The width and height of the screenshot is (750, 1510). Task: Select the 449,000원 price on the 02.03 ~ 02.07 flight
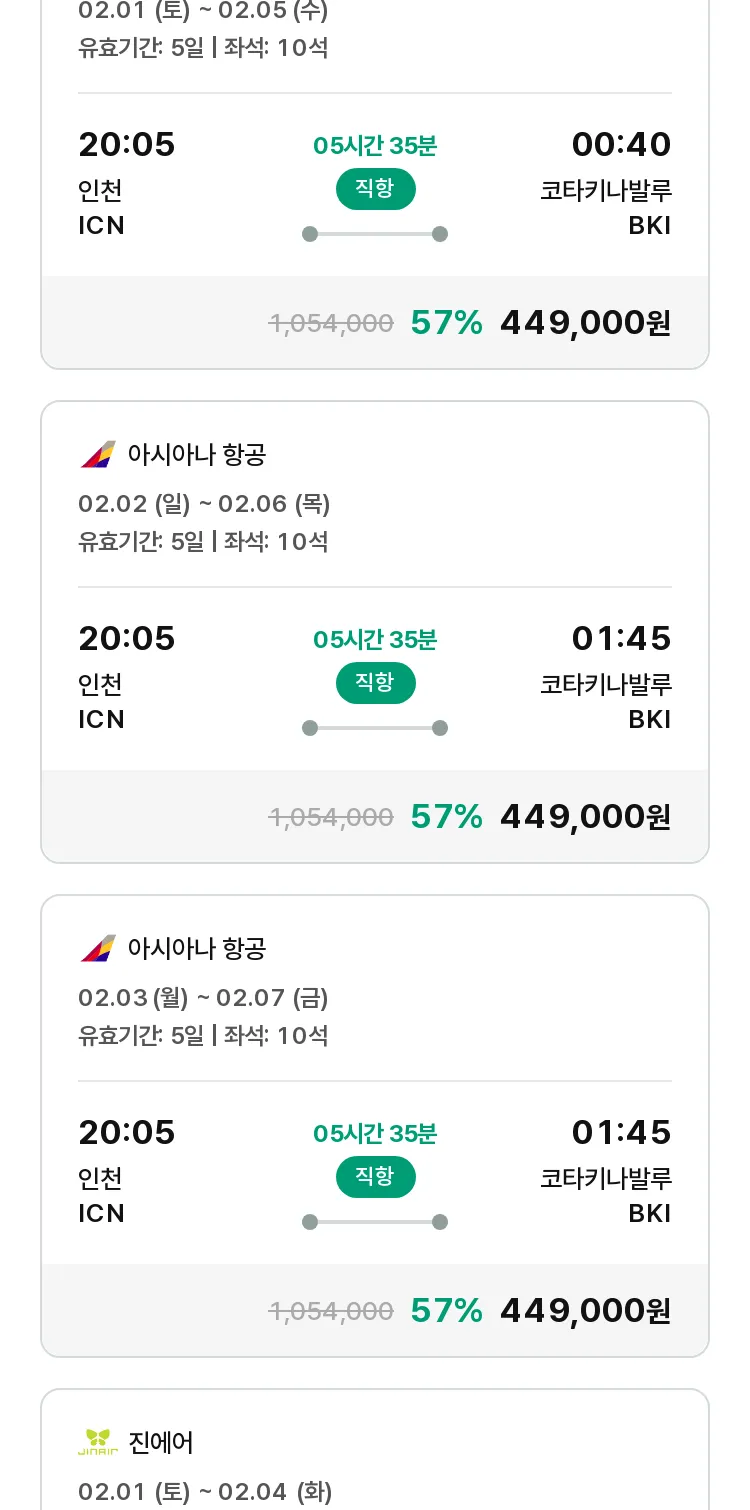pyautogui.click(x=585, y=1310)
